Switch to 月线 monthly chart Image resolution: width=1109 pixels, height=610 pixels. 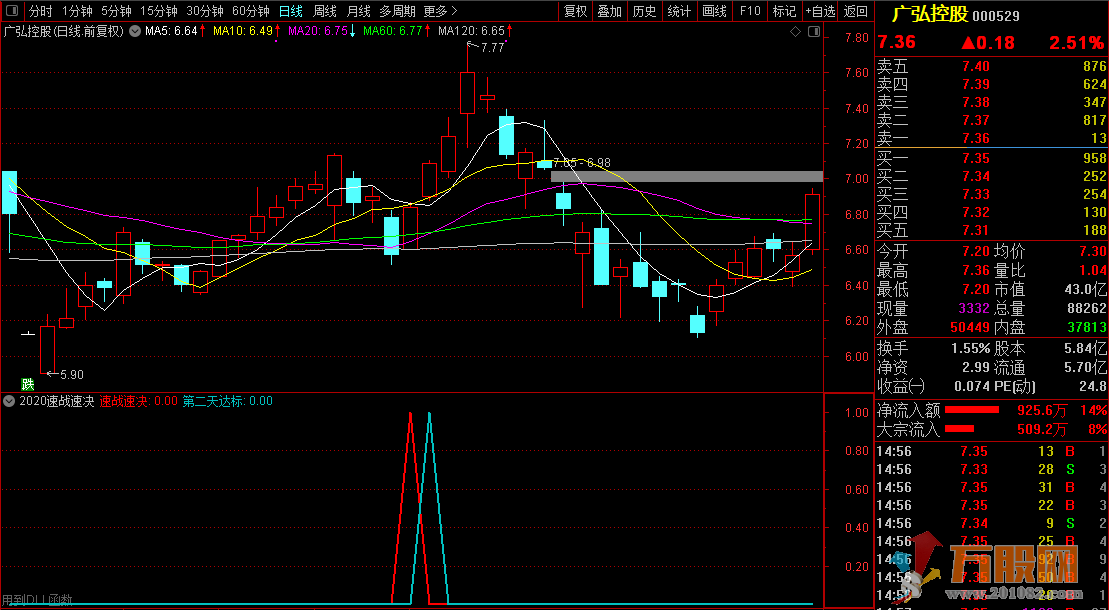359,11
